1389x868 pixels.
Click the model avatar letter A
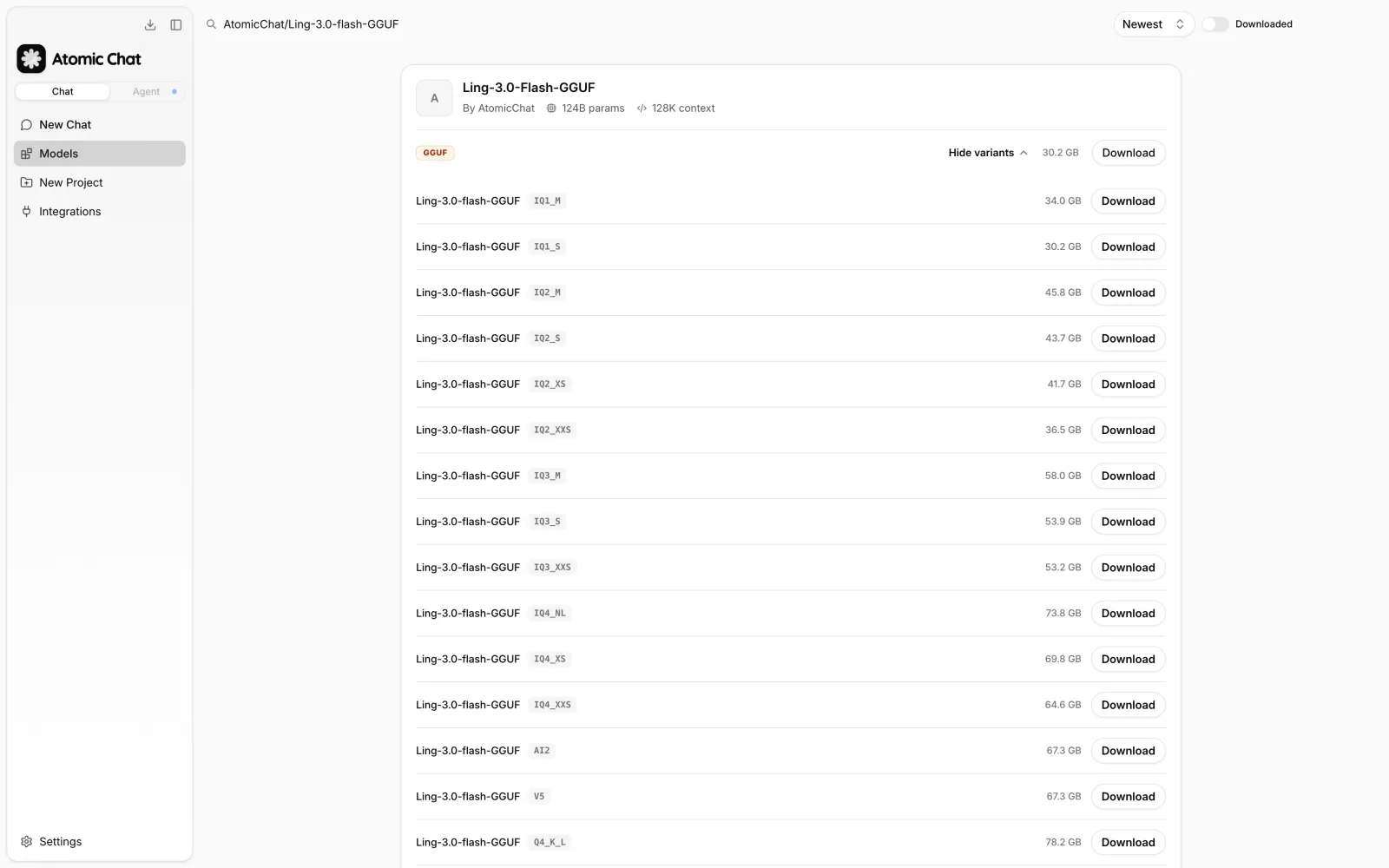click(x=434, y=98)
